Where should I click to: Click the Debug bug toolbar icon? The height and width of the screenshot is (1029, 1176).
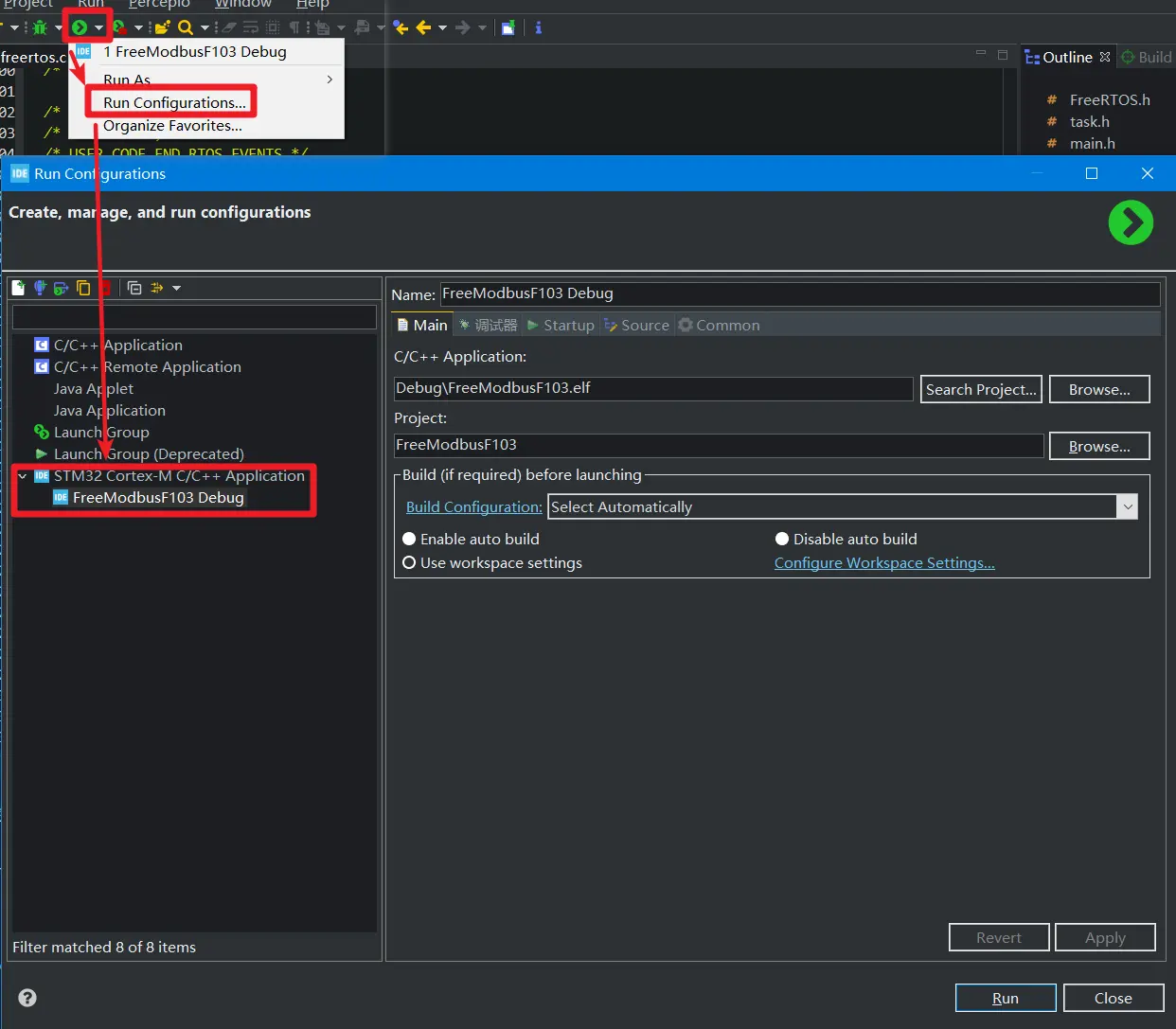(x=40, y=27)
